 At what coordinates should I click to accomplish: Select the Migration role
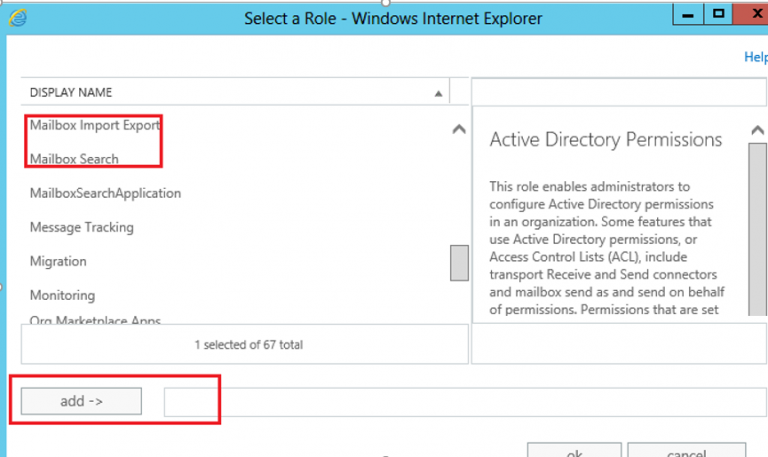click(58, 261)
